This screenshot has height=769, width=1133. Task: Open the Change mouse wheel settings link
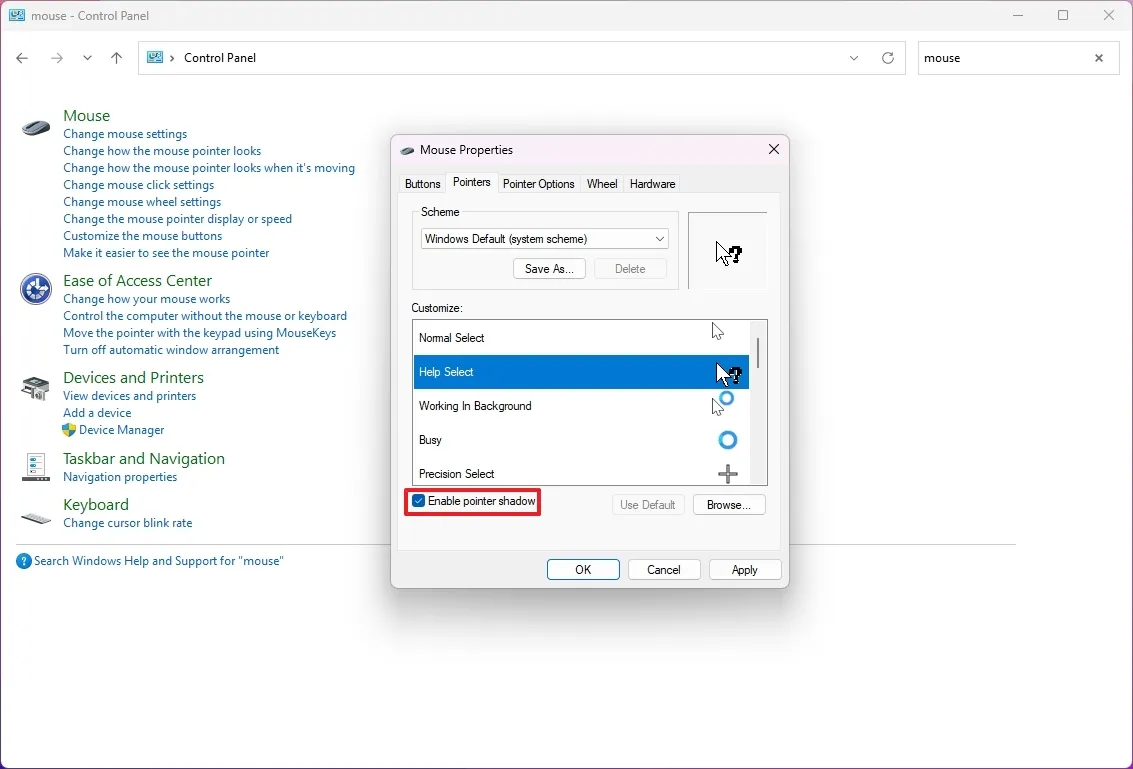142,201
